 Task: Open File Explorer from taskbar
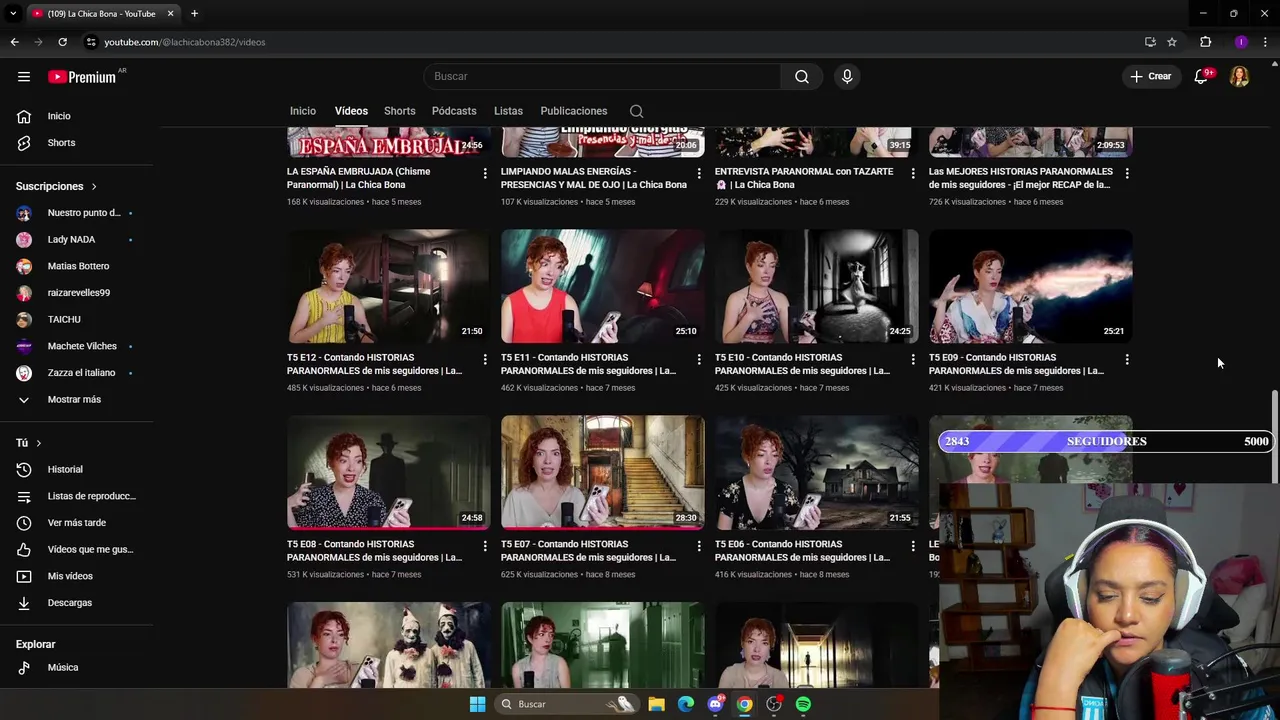click(656, 704)
